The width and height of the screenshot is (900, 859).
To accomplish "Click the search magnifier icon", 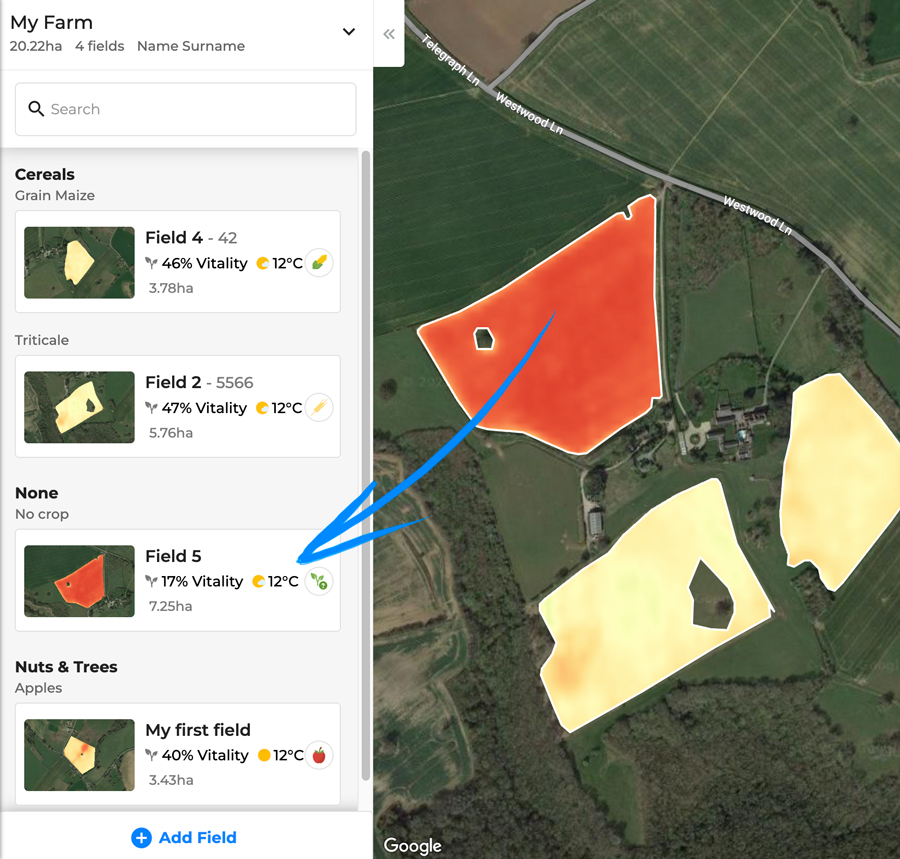I will point(36,108).
